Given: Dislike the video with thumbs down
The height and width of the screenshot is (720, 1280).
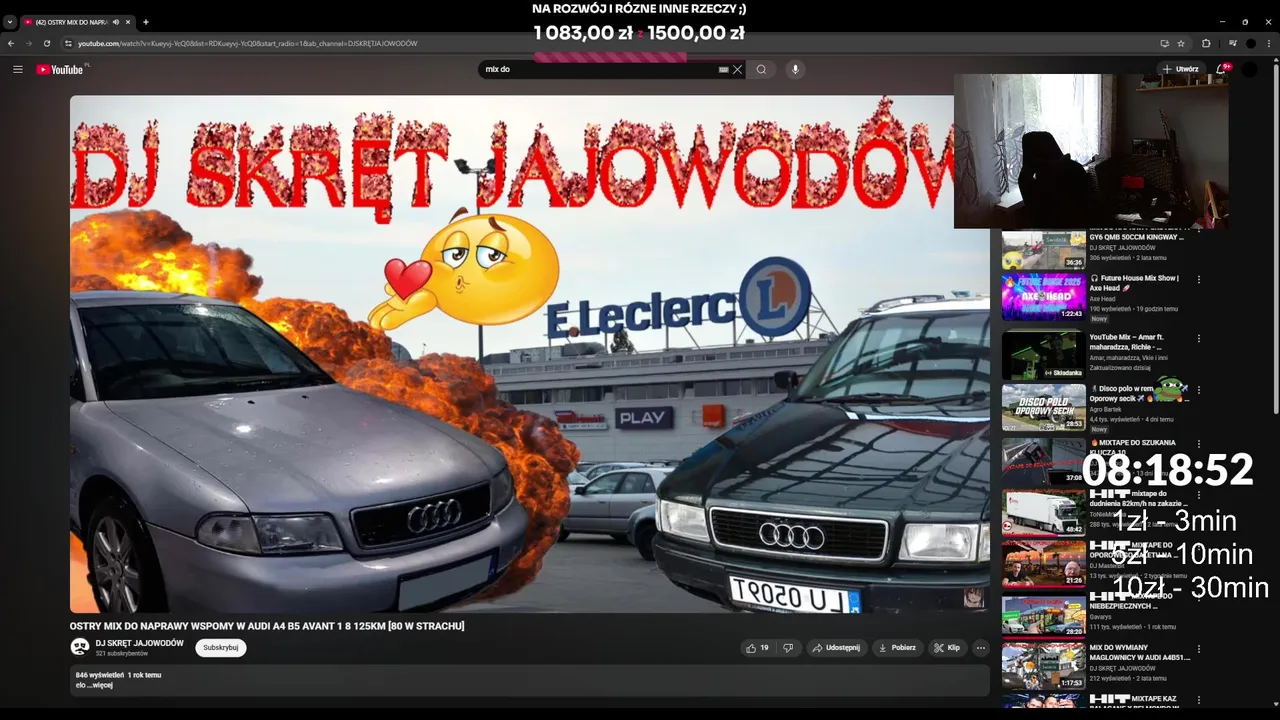Looking at the screenshot, I should coord(788,648).
